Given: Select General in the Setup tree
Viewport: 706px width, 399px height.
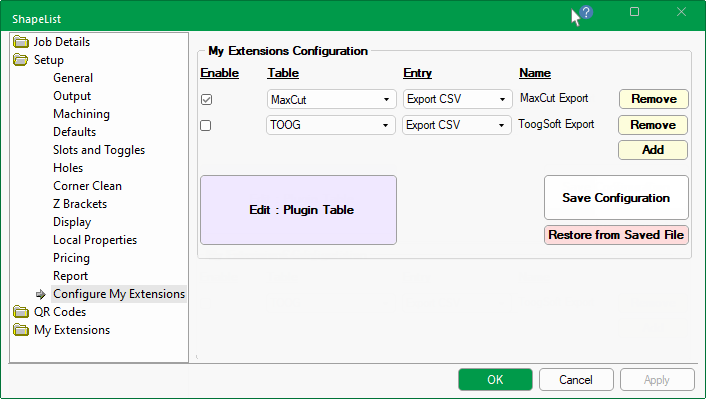Looking at the screenshot, I should [73, 78].
